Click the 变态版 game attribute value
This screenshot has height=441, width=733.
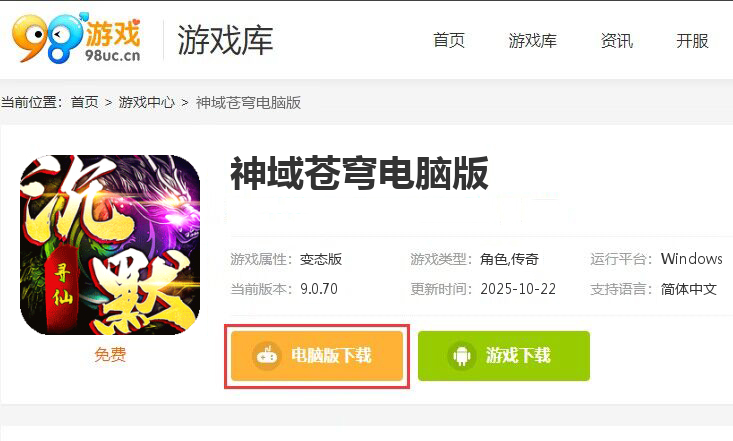pos(321,259)
